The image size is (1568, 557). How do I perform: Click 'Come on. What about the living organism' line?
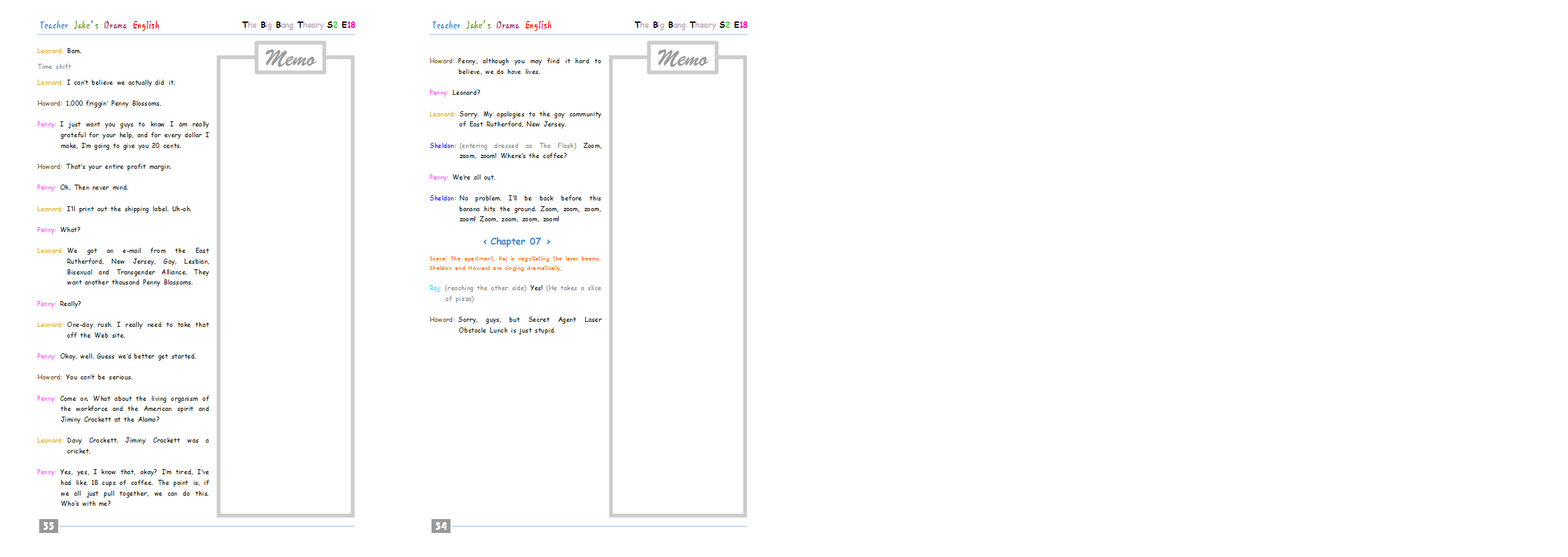(x=134, y=399)
